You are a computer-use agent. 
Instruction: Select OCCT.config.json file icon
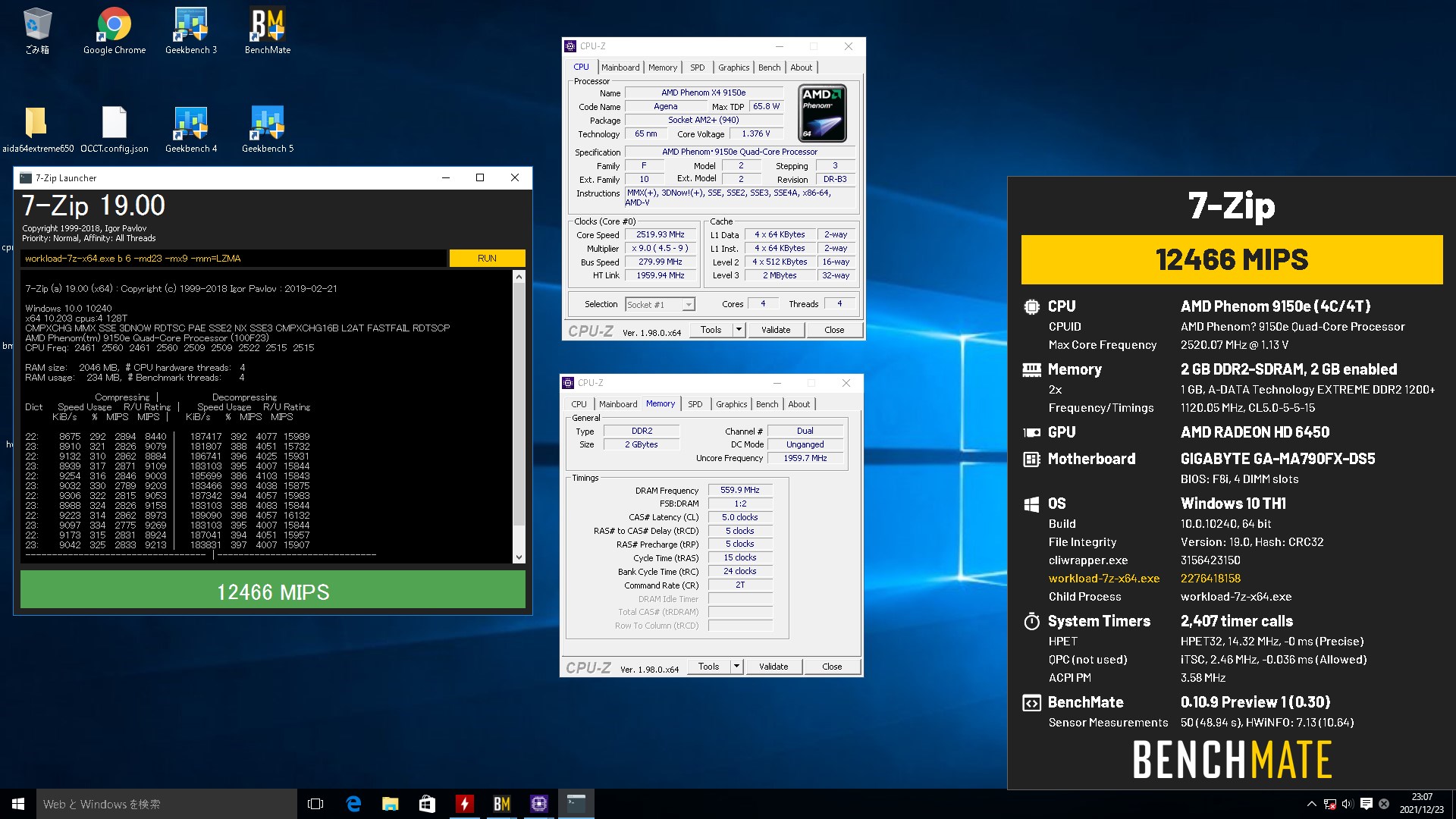(115, 129)
